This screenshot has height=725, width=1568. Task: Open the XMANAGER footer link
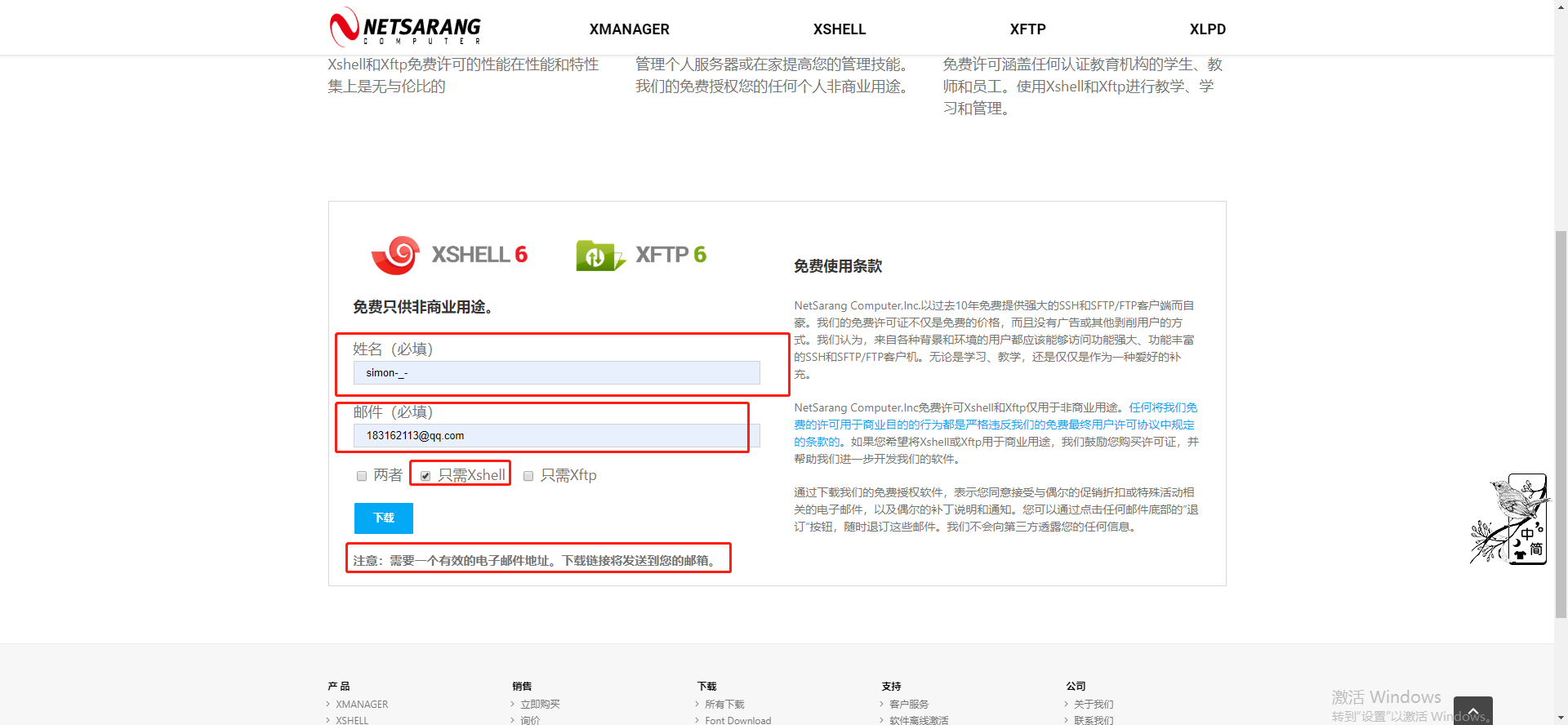pos(362,705)
